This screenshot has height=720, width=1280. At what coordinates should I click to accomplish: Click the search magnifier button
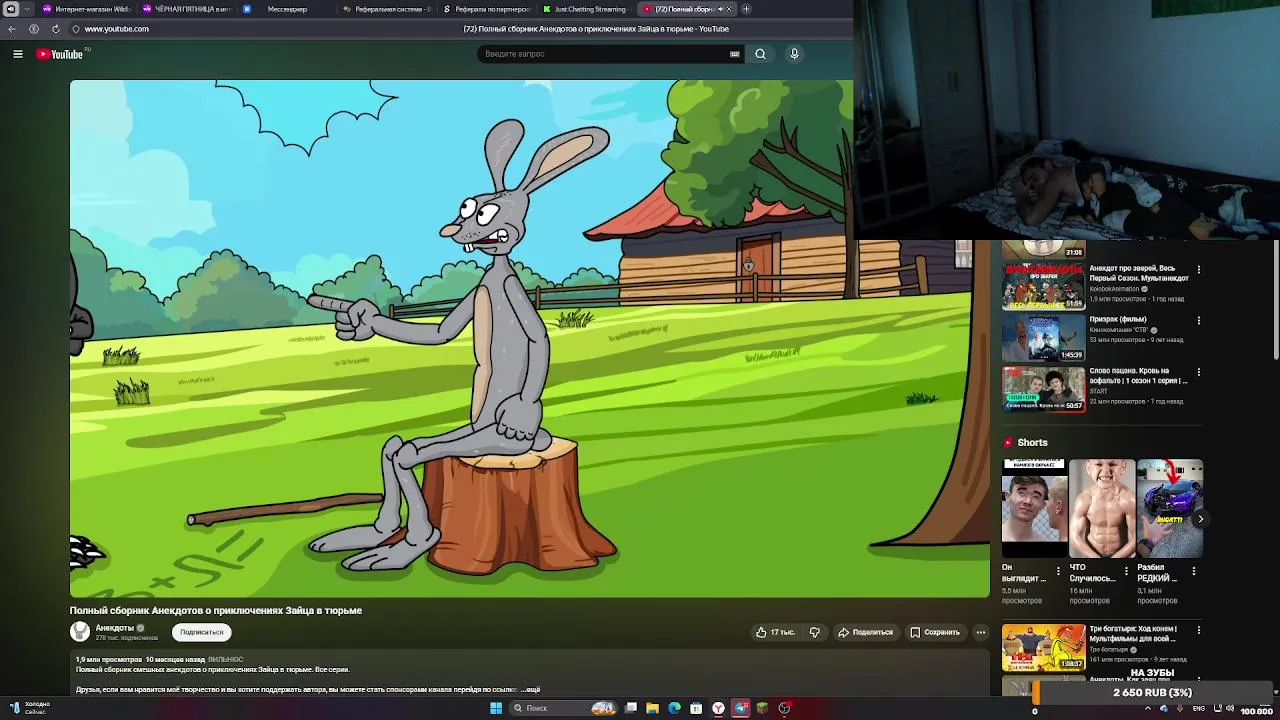point(760,54)
